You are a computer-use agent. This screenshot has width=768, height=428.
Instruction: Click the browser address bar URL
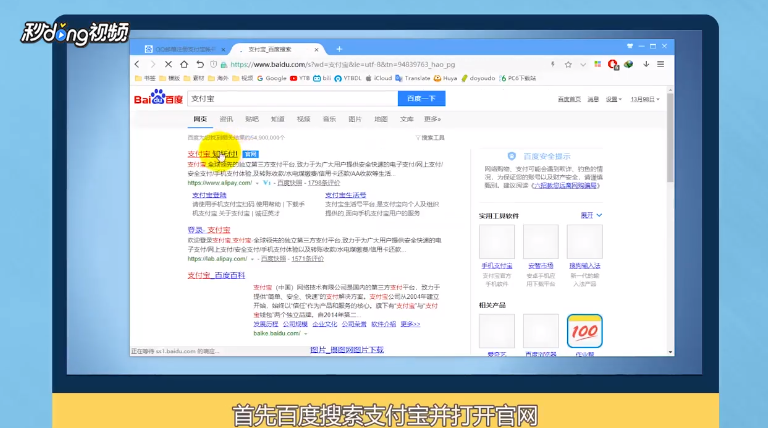click(x=342, y=65)
